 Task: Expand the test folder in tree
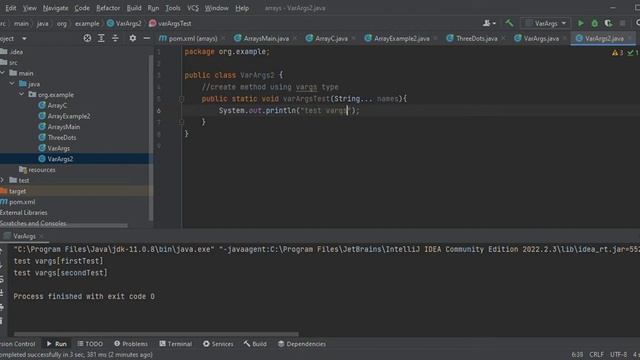pyautogui.click(x=3, y=180)
